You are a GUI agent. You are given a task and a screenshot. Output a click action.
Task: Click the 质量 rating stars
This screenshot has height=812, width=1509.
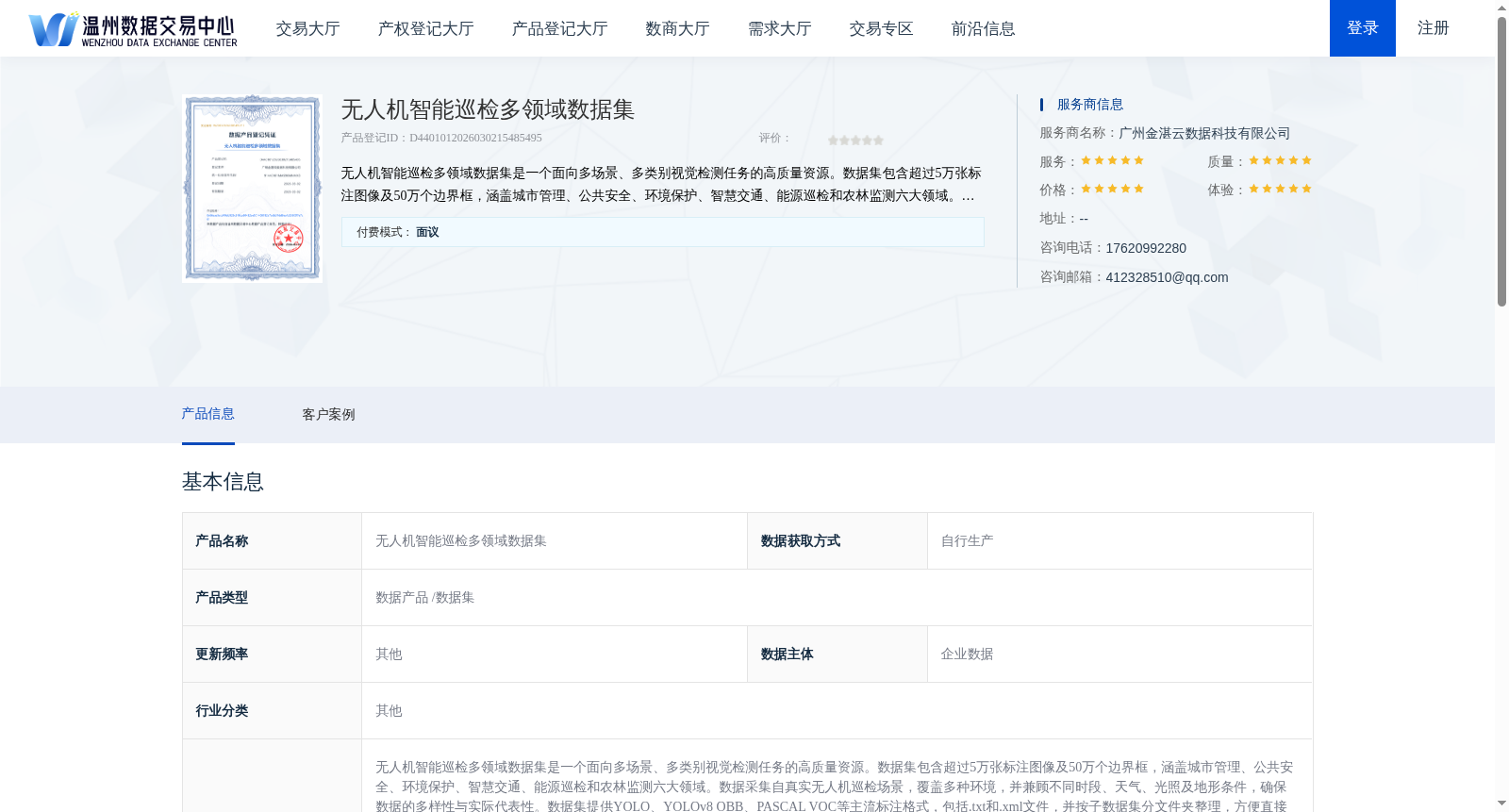(1280, 160)
